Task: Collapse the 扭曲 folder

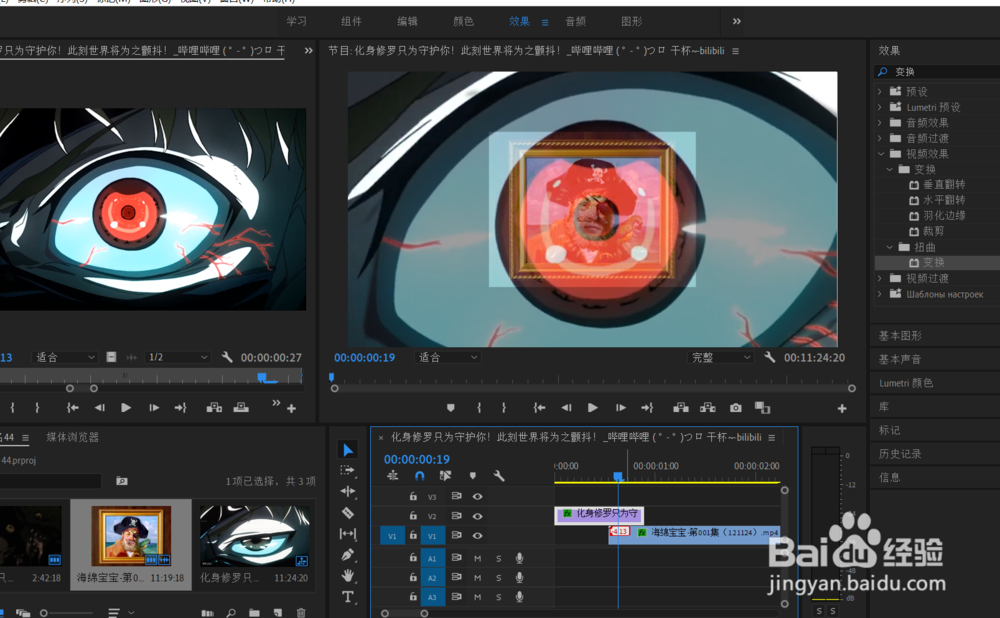Action: (x=890, y=247)
